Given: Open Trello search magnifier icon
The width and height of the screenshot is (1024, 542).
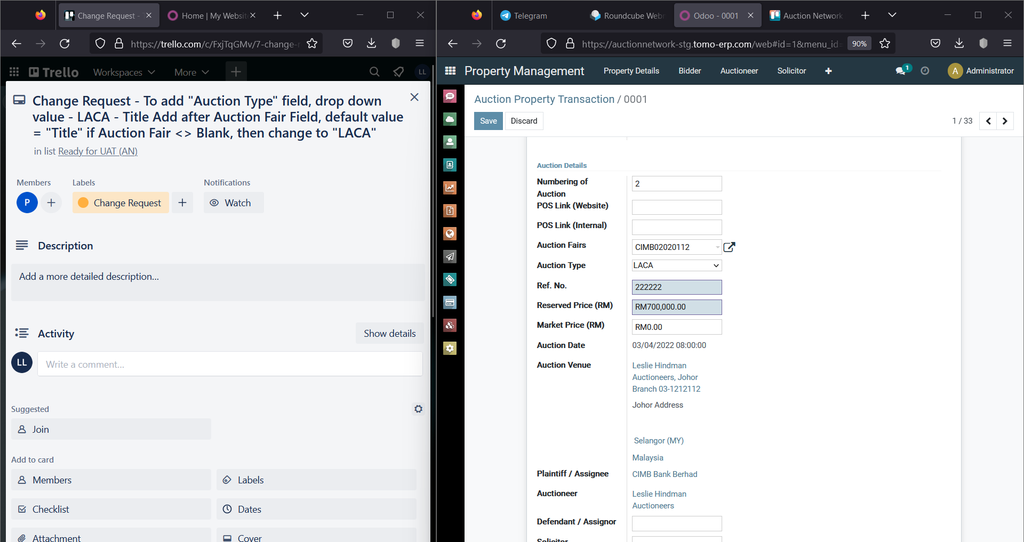Looking at the screenshot, I should point(374,72).
